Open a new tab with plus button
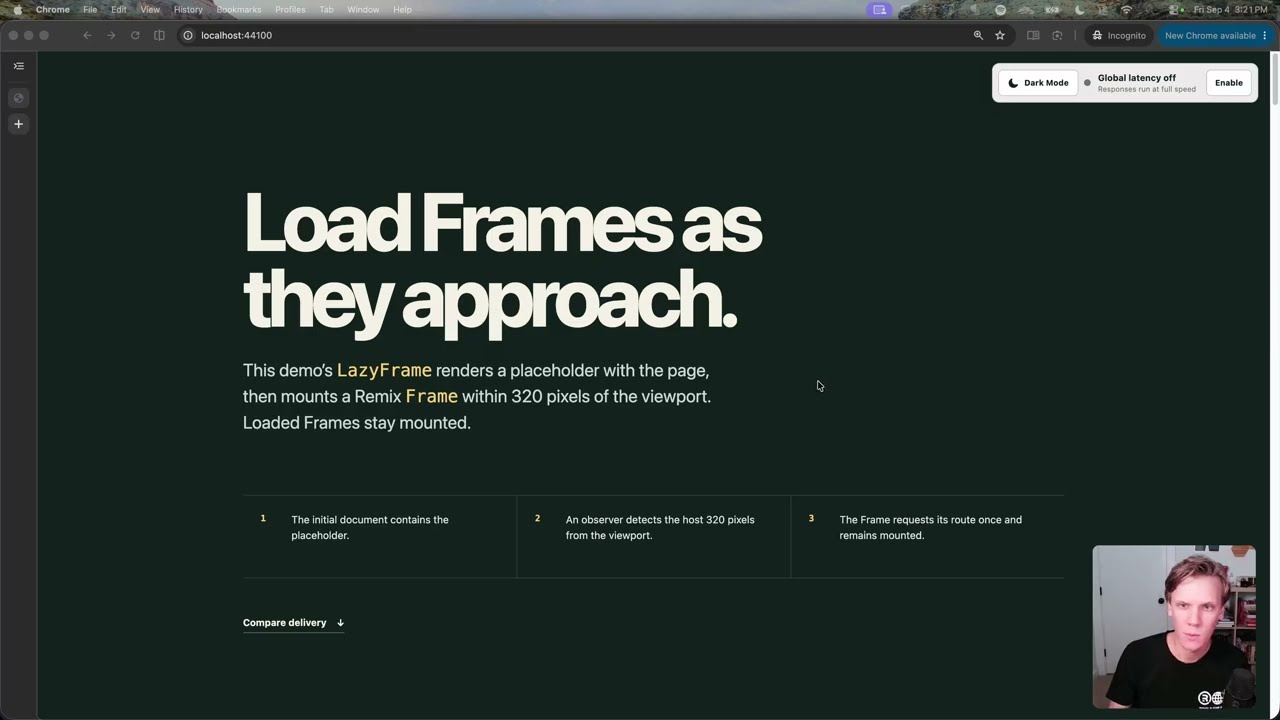The height and width of the screenshot is (720, 1280). [18, 124]
